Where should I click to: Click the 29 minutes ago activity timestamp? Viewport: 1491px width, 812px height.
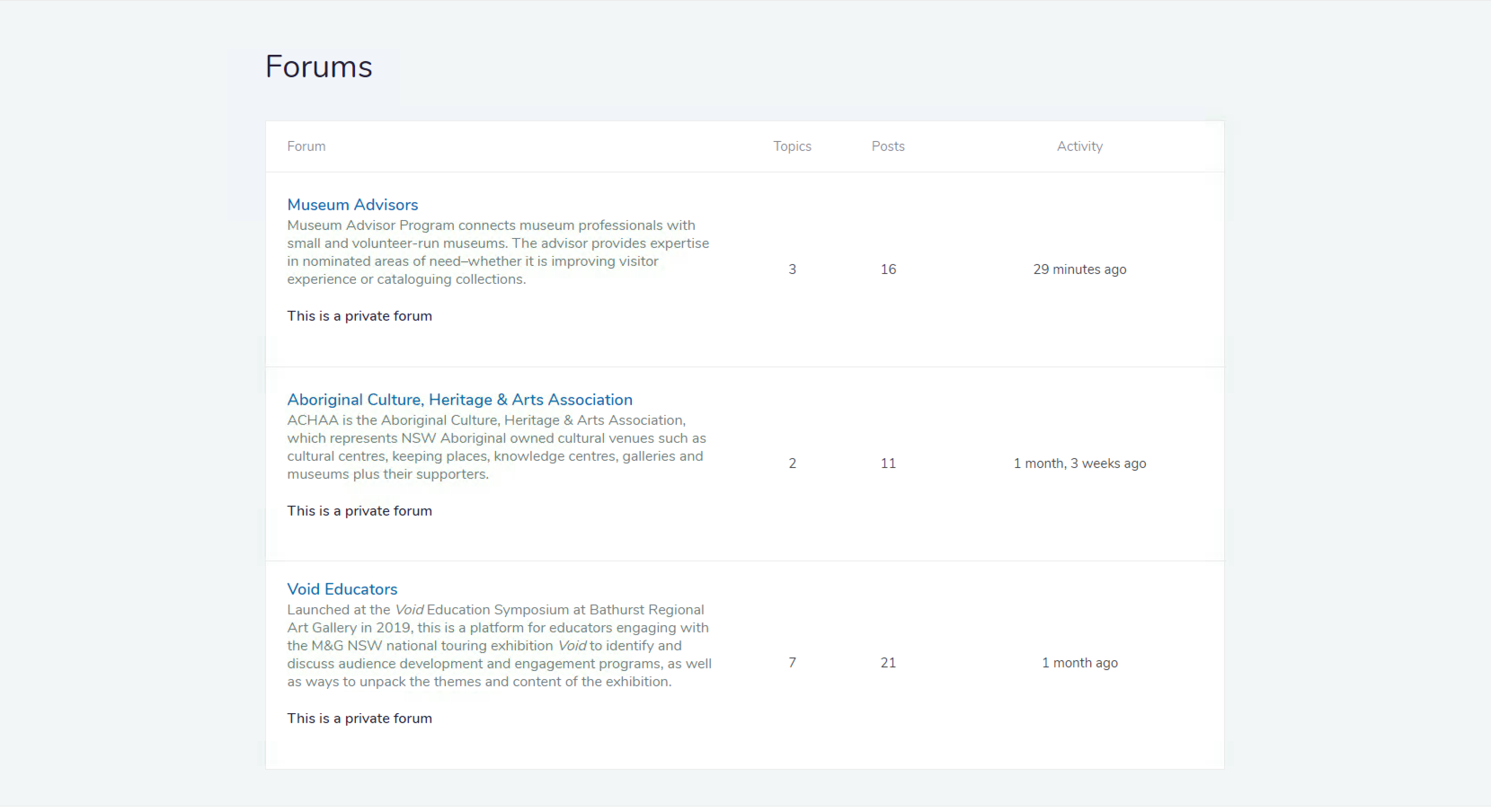pyautogui.click(x=1079, y=269)
